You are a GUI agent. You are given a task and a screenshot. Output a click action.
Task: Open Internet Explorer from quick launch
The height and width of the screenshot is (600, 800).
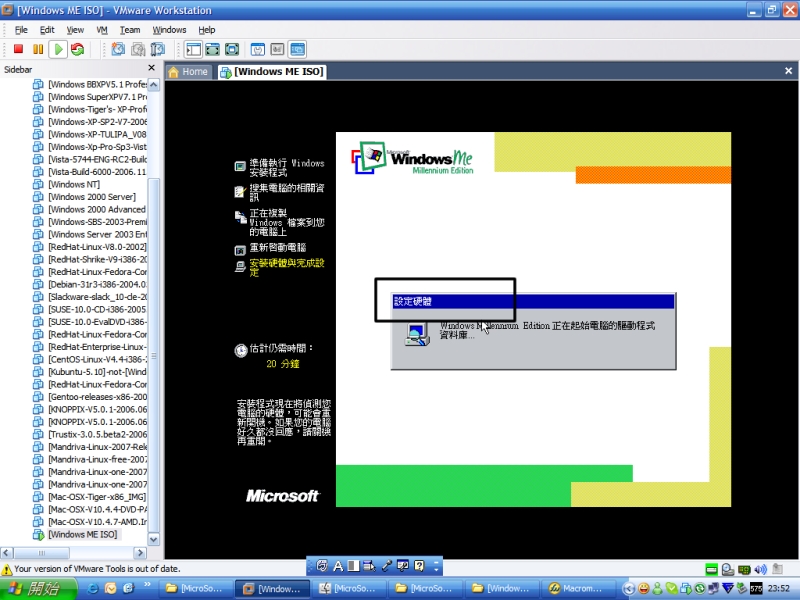tap(93, 588)
